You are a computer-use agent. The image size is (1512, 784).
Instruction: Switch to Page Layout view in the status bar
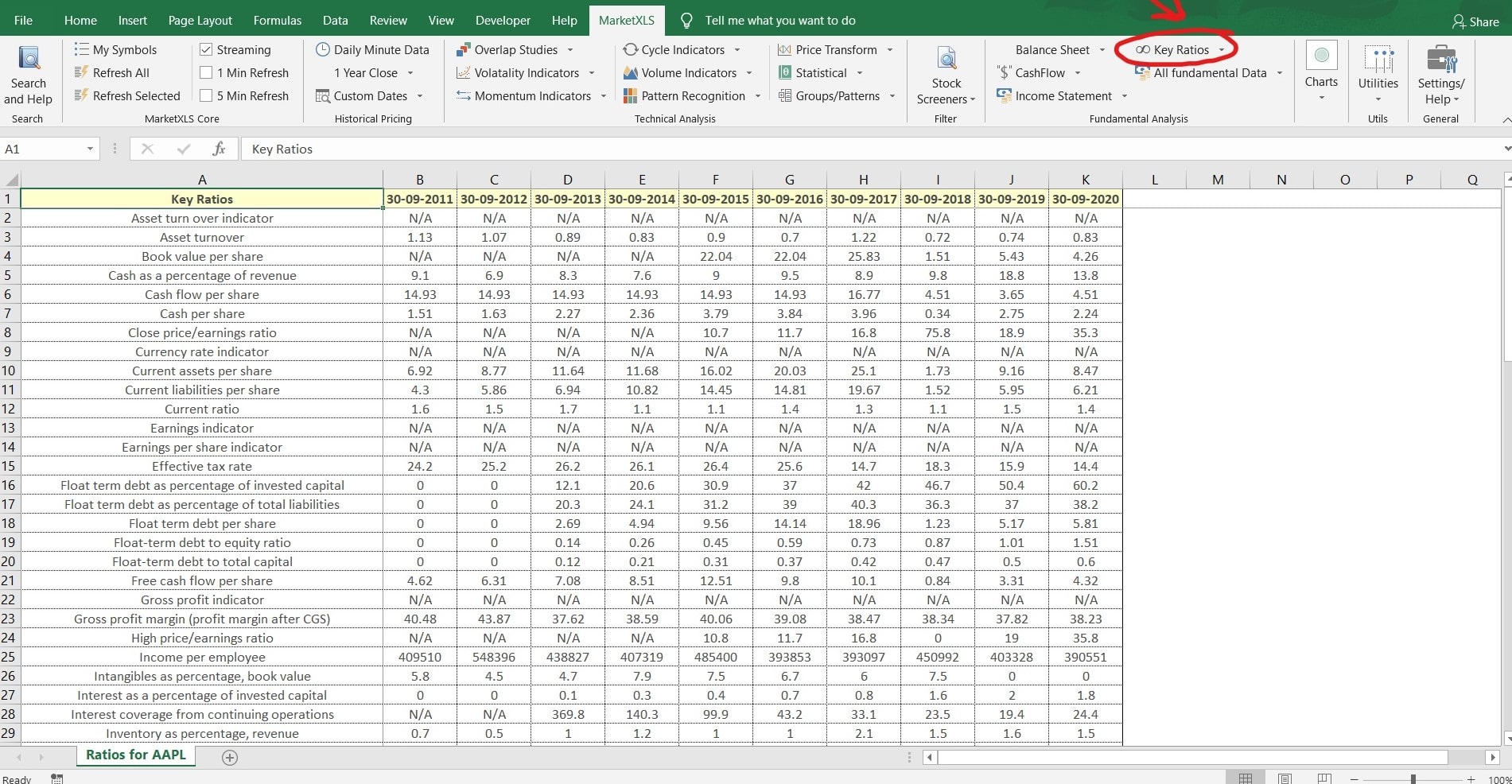click(x=1285, y=779)
